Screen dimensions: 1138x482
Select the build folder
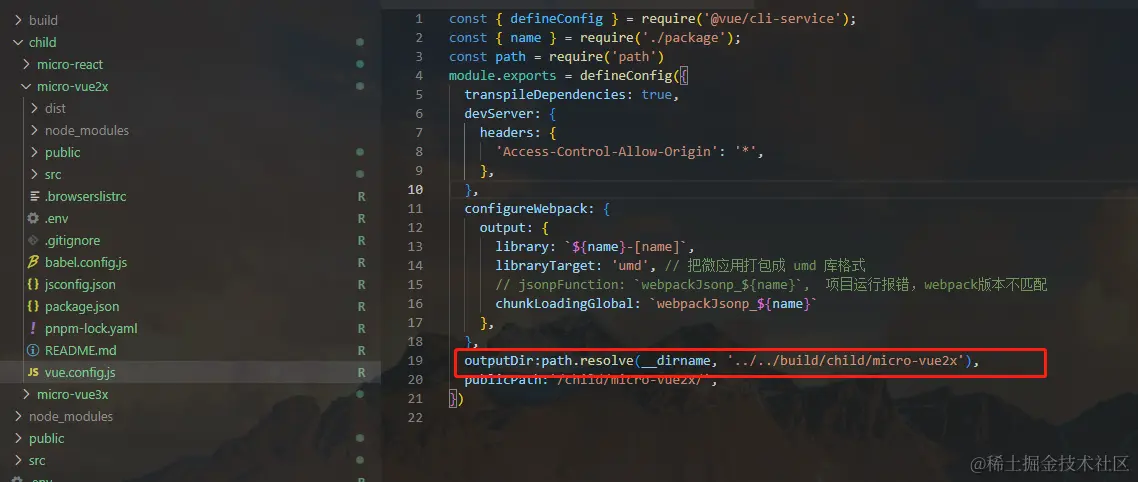(x=44, y=20)
